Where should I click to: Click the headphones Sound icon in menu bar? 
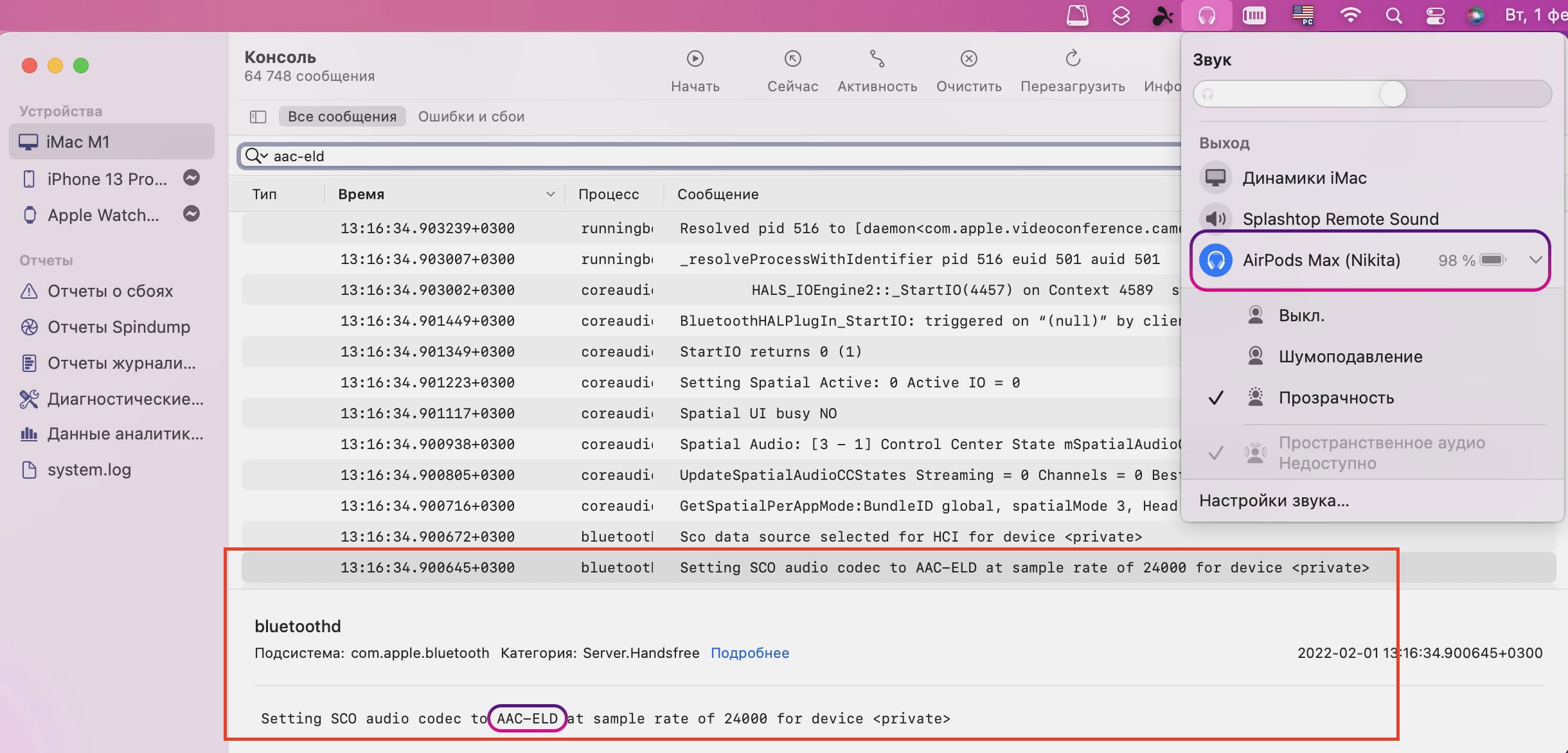[x=1206, y=15]
